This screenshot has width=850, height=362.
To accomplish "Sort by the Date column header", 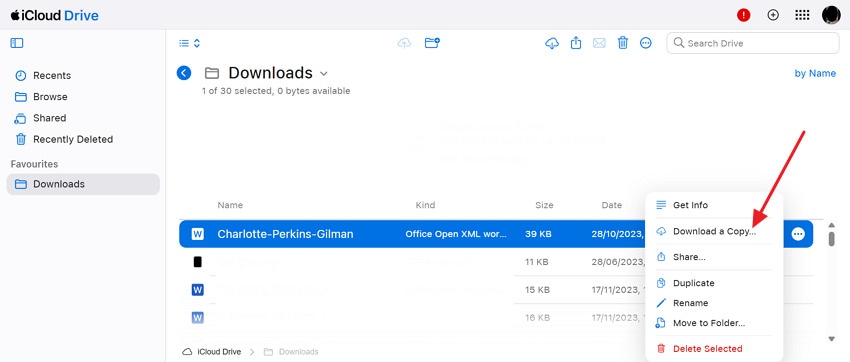I will click(x=611, y=205).
